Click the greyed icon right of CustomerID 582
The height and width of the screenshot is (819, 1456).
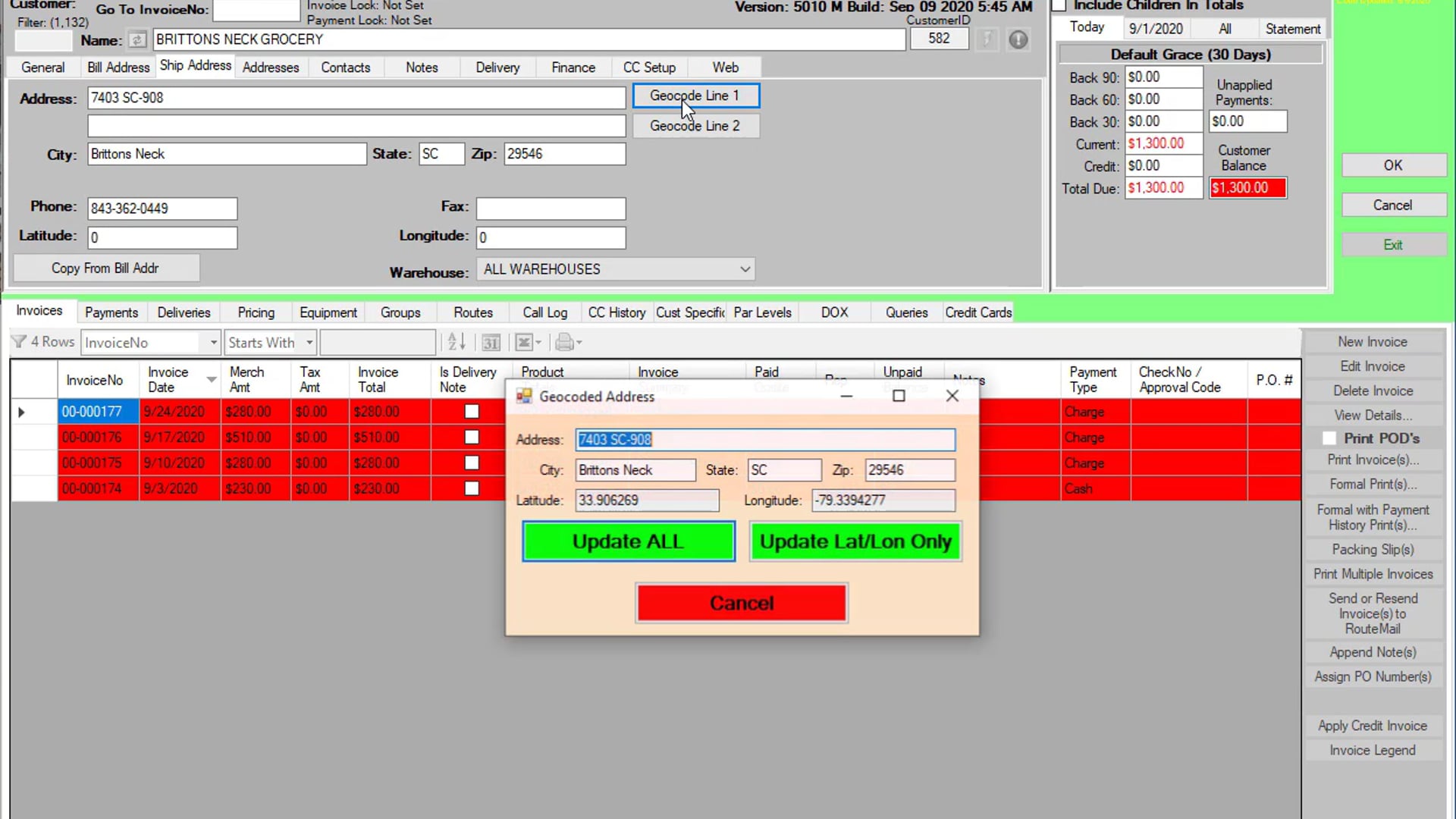[x=986, y=39]
